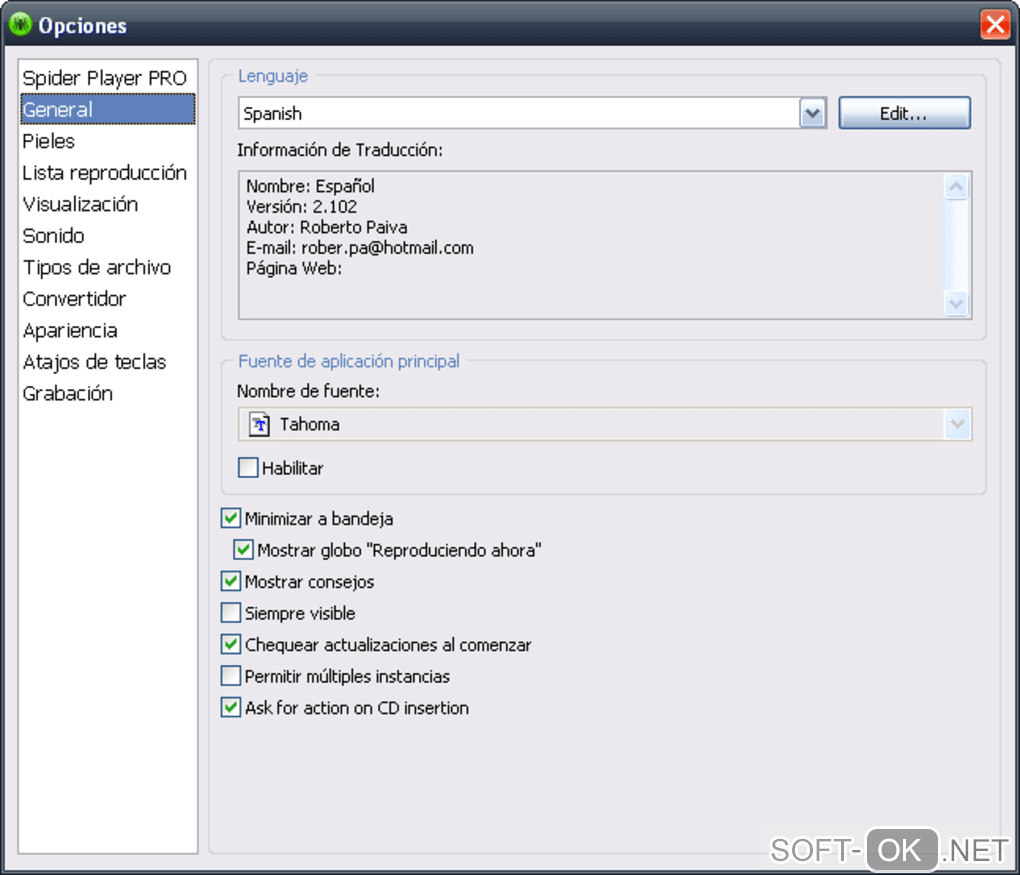The width and height of the screenshot is (1020, 875).
Task: Uncheck Ask for action on CD insertion
Action: [x=231, y=708]
